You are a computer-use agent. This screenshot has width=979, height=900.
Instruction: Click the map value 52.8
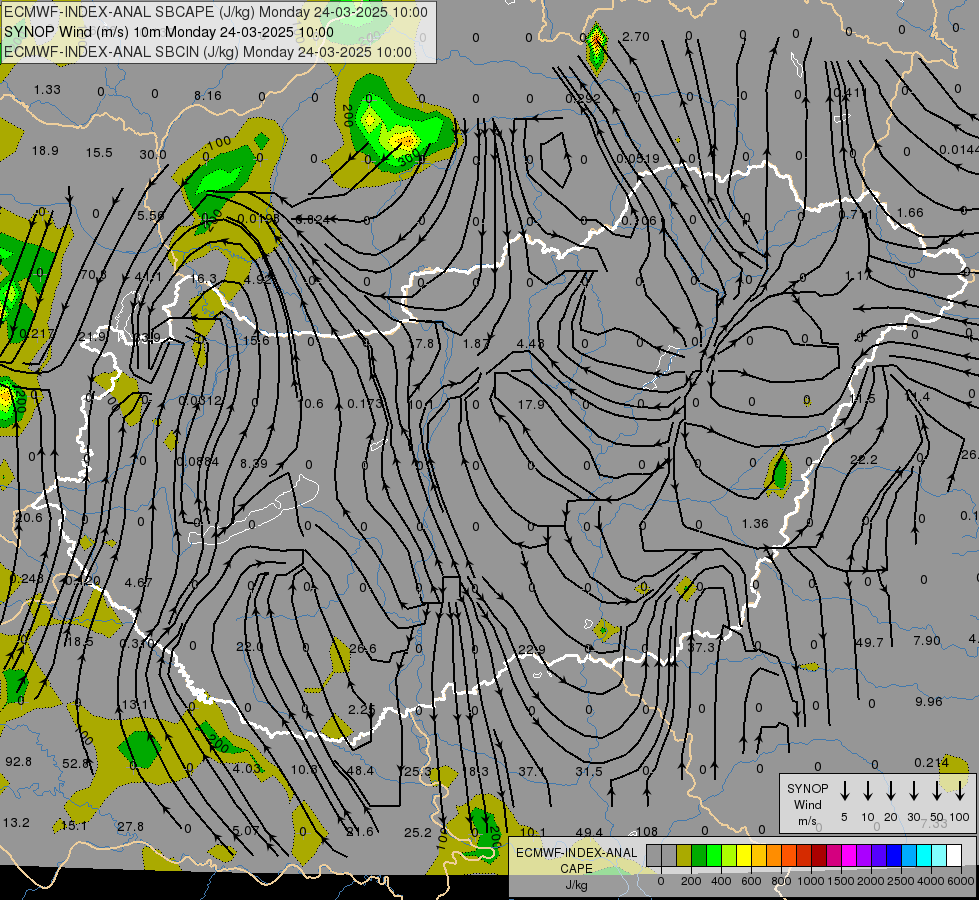tap(76, 763)
